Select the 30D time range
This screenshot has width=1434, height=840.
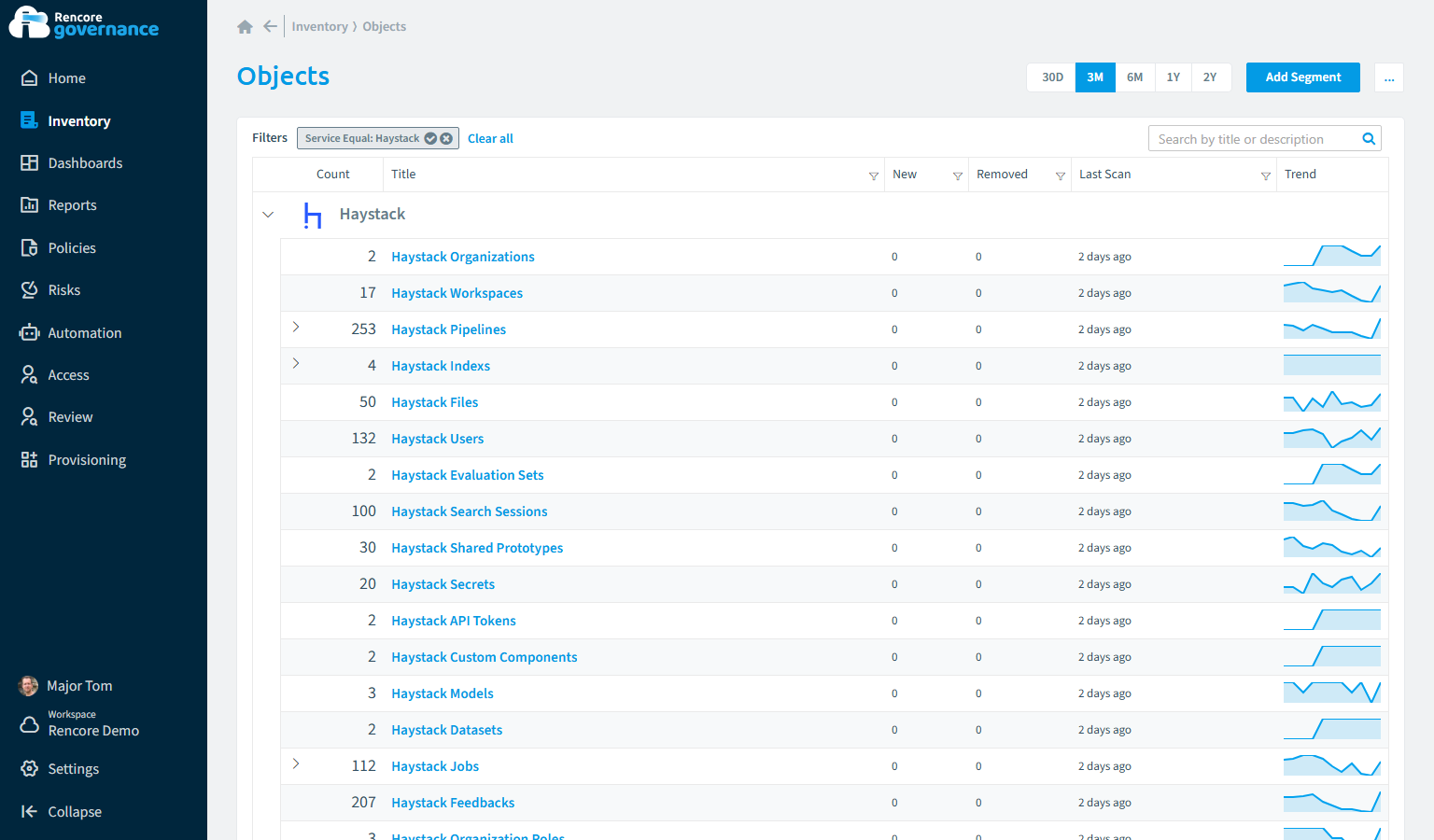1052,77
